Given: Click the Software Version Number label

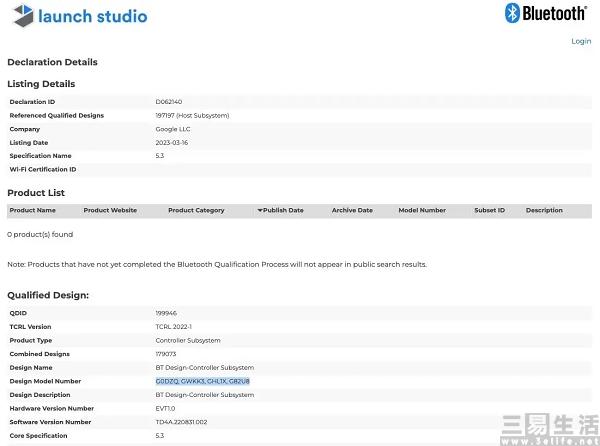Looking at the screenshot, I should point(50,422).
